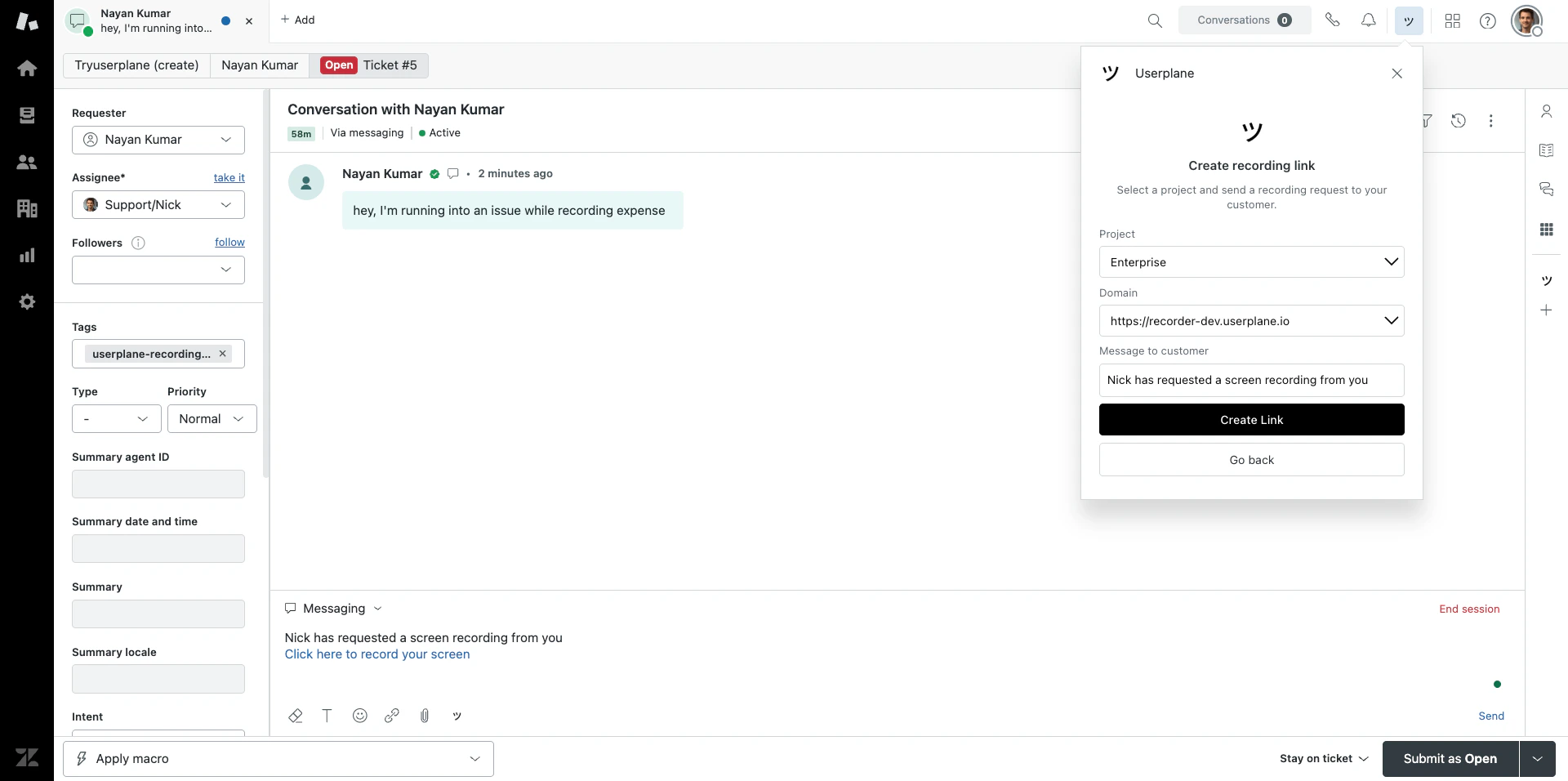Select the Open Ticket #5 tab
Image resolution: width=1568 pixels, height=781 pixels.
(369, 65)
